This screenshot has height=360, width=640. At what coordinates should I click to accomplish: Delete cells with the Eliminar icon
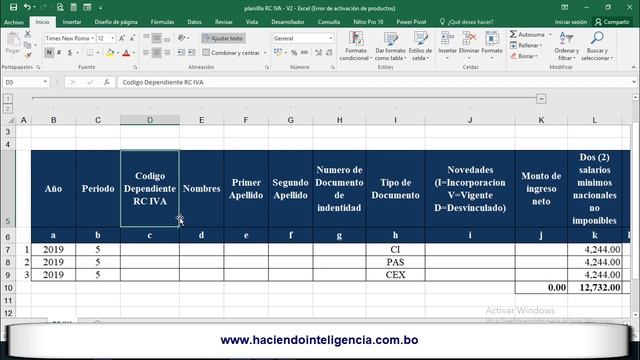(x=469, y=45)
